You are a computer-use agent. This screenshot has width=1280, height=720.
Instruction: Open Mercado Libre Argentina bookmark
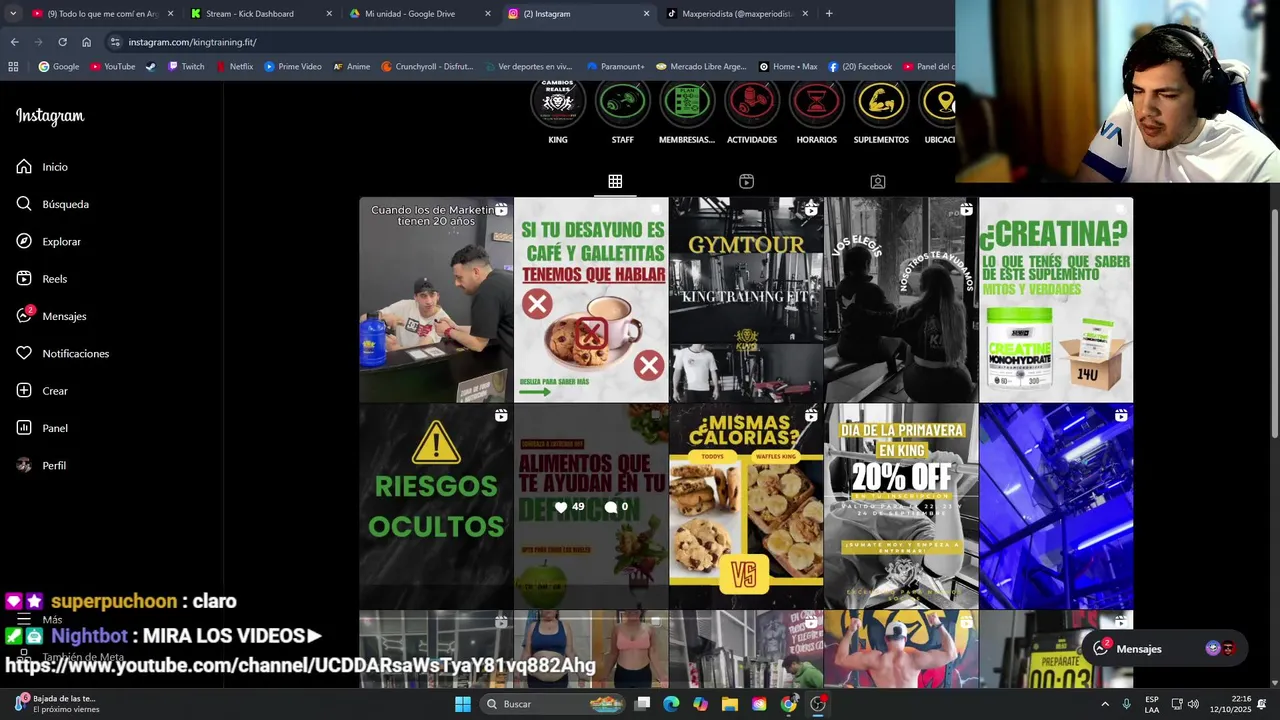coord(700,67)
